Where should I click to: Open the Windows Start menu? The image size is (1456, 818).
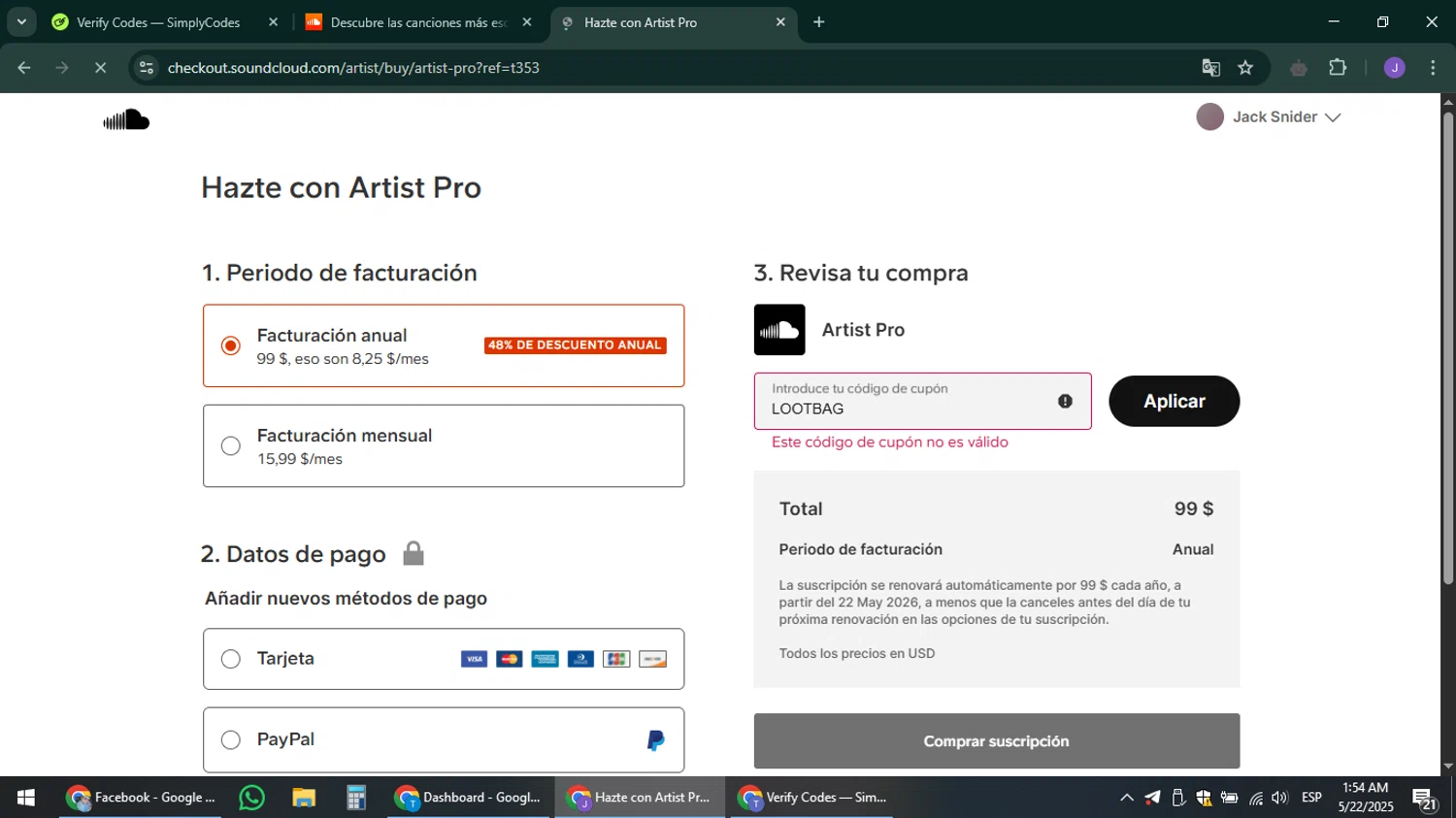coord(26,798)
